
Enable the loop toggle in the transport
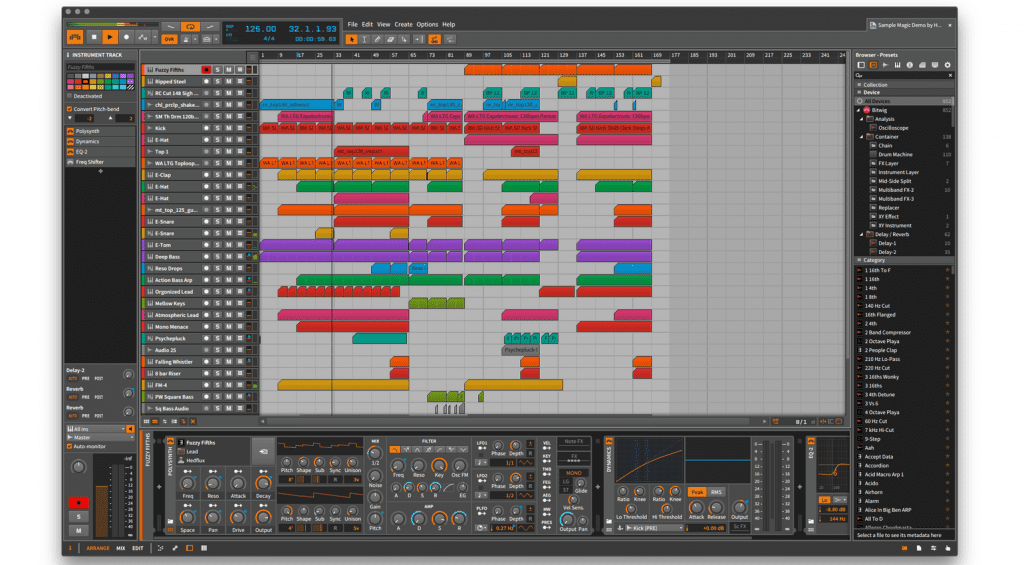[190, 27]
